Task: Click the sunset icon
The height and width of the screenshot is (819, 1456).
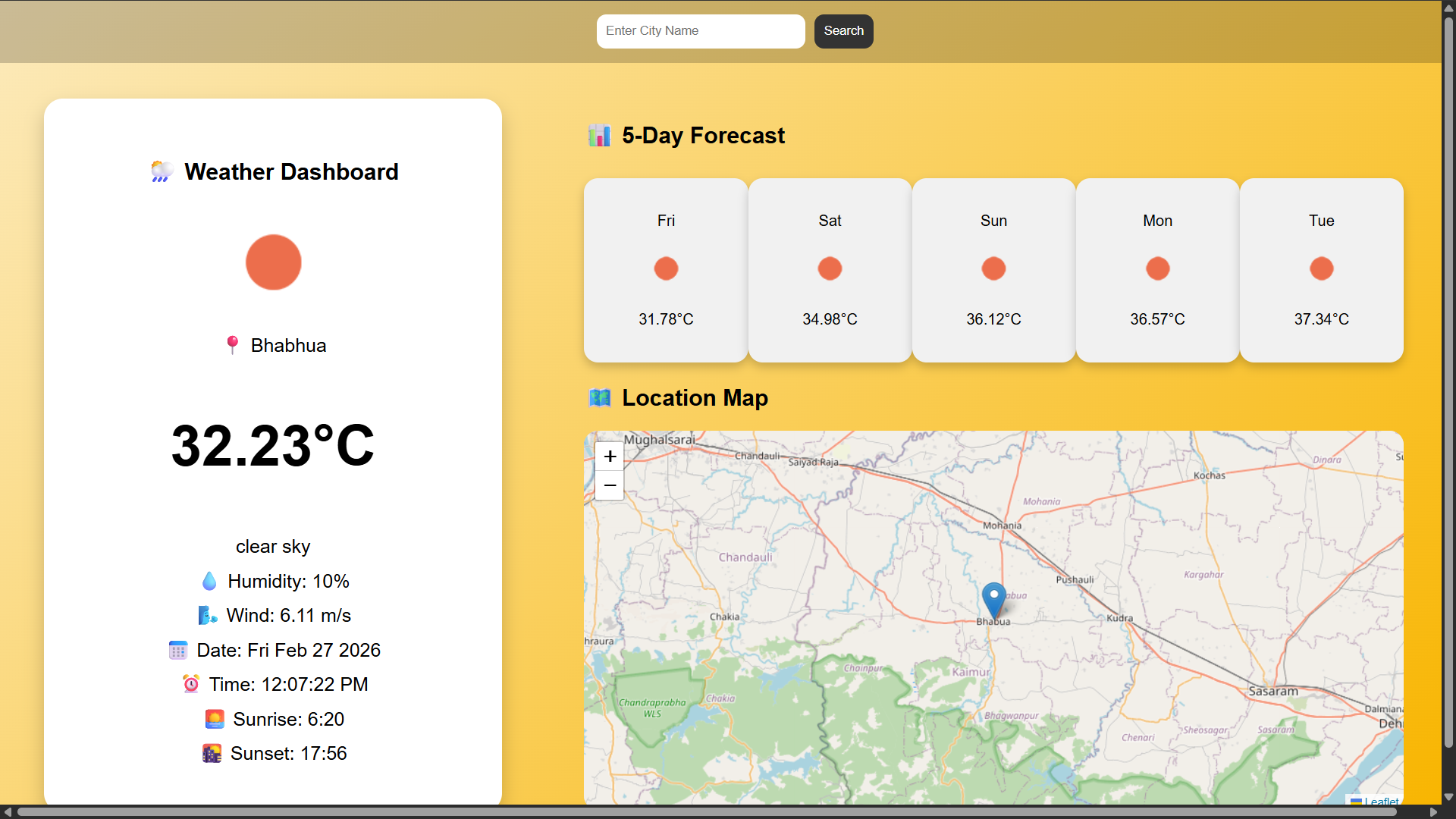Action: pyautogui.click(x=212, y=754)
